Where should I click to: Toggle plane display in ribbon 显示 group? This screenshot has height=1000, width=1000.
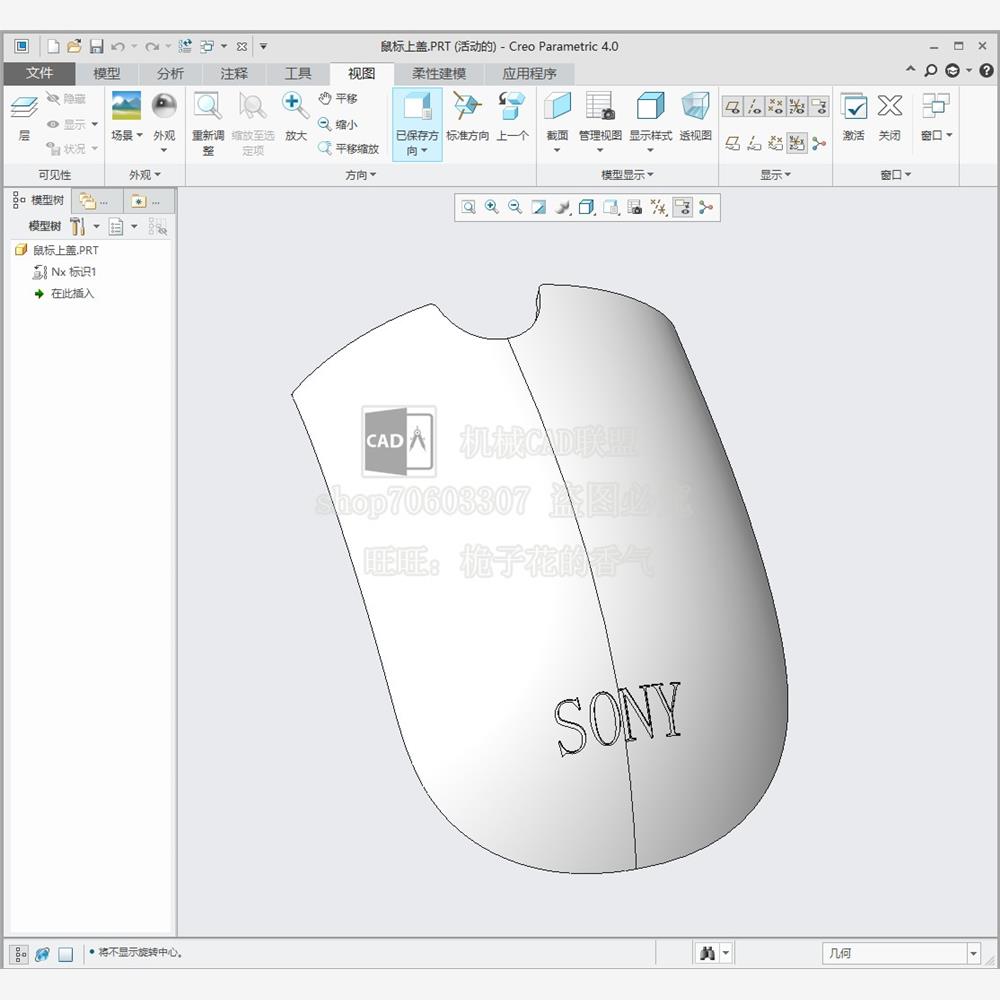click(x=733, y=107)
